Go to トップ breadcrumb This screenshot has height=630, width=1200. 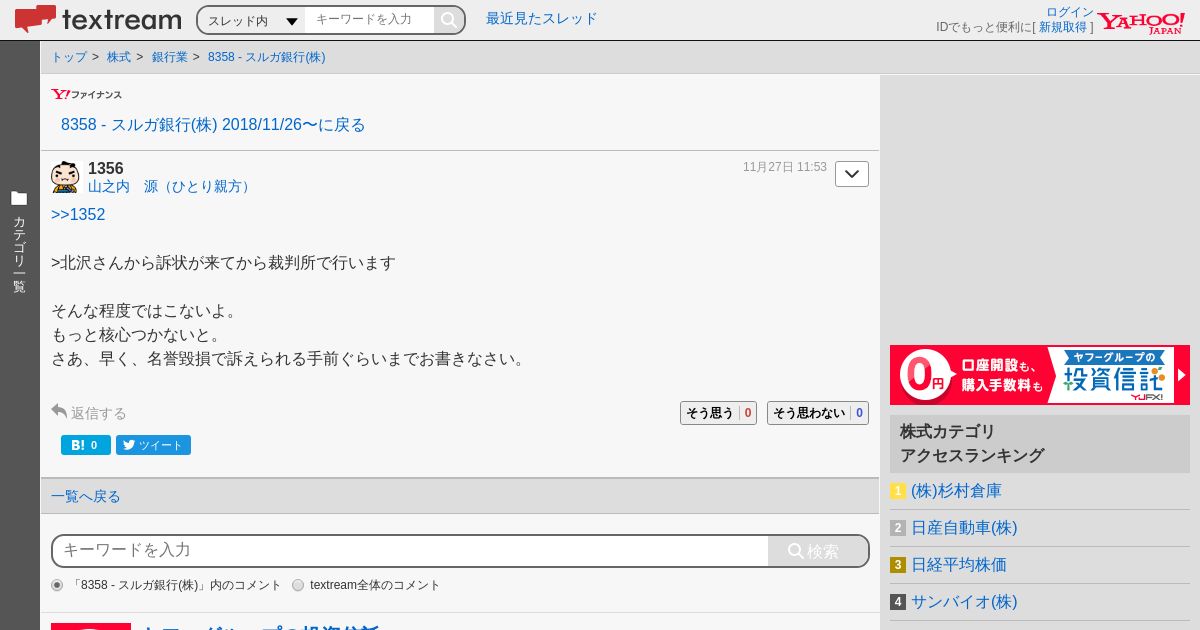[x=69, y=57]
